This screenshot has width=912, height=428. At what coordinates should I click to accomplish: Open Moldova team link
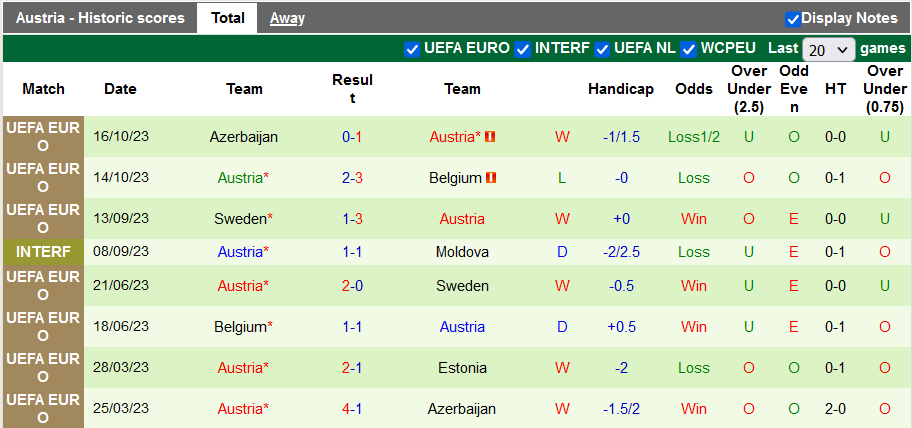tap(462, 253)
